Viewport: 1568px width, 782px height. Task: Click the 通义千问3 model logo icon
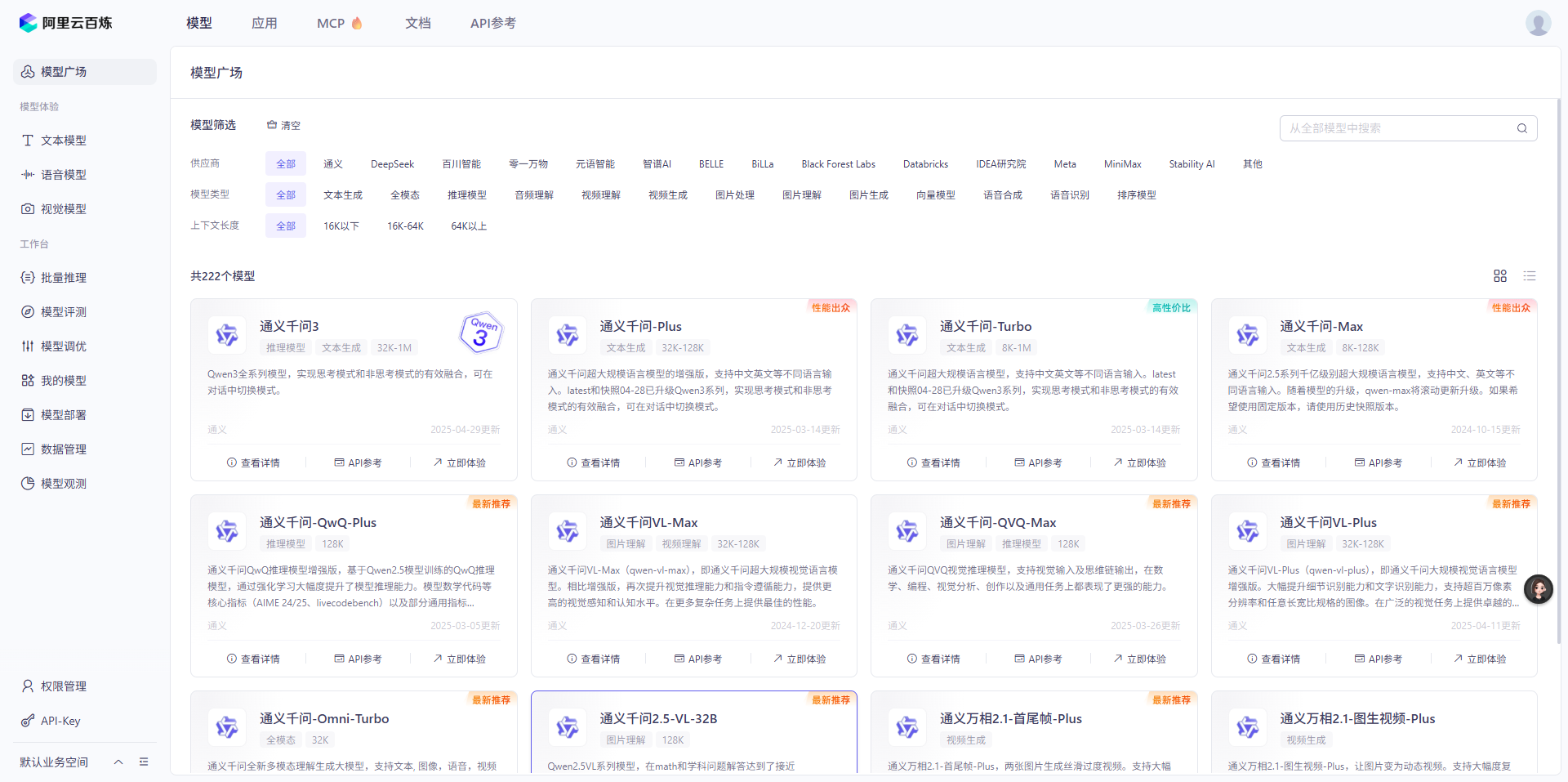(x=227, y=335)
